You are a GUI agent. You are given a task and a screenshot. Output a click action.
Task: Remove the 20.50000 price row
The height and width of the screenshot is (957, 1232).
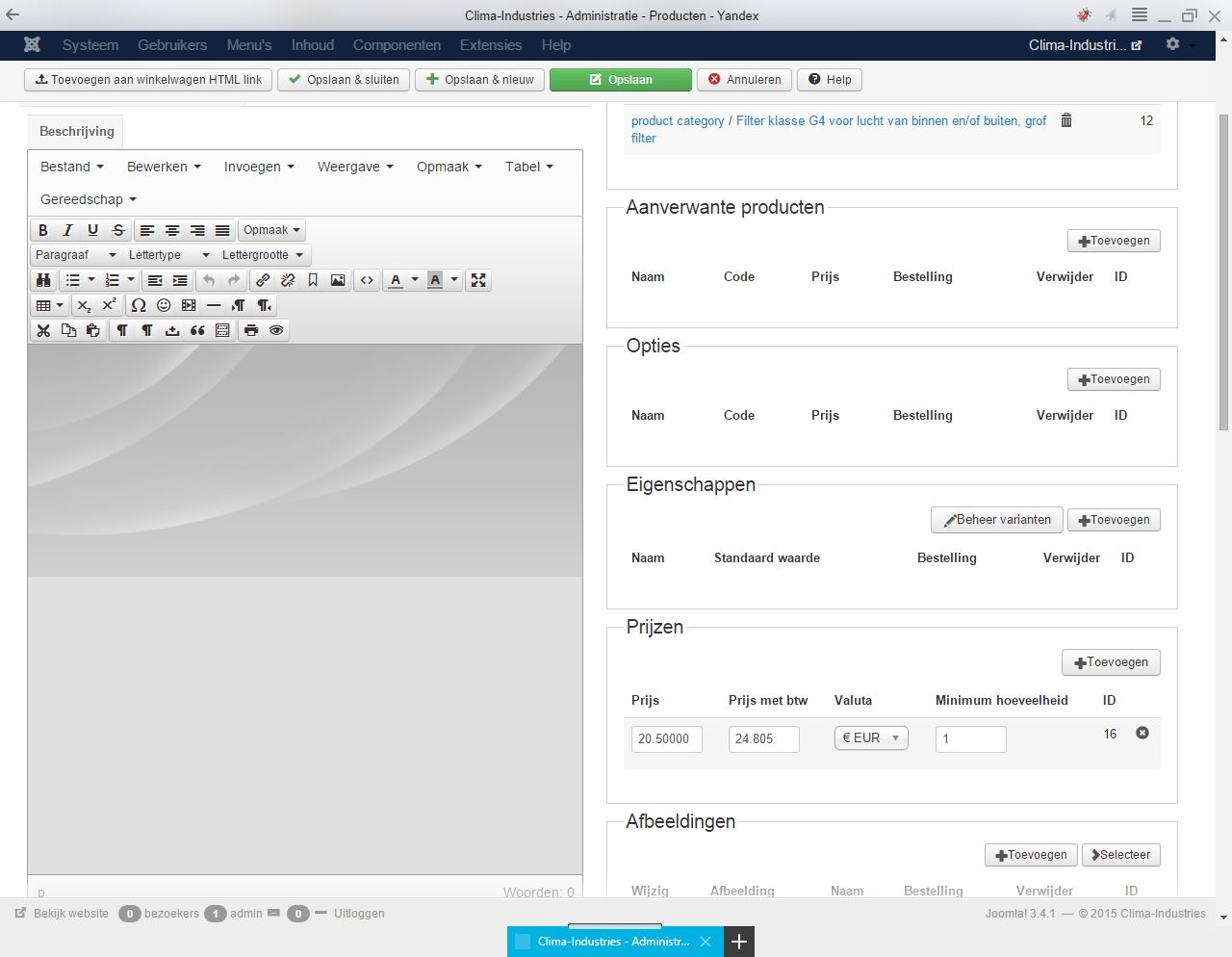coord(1142,733)
